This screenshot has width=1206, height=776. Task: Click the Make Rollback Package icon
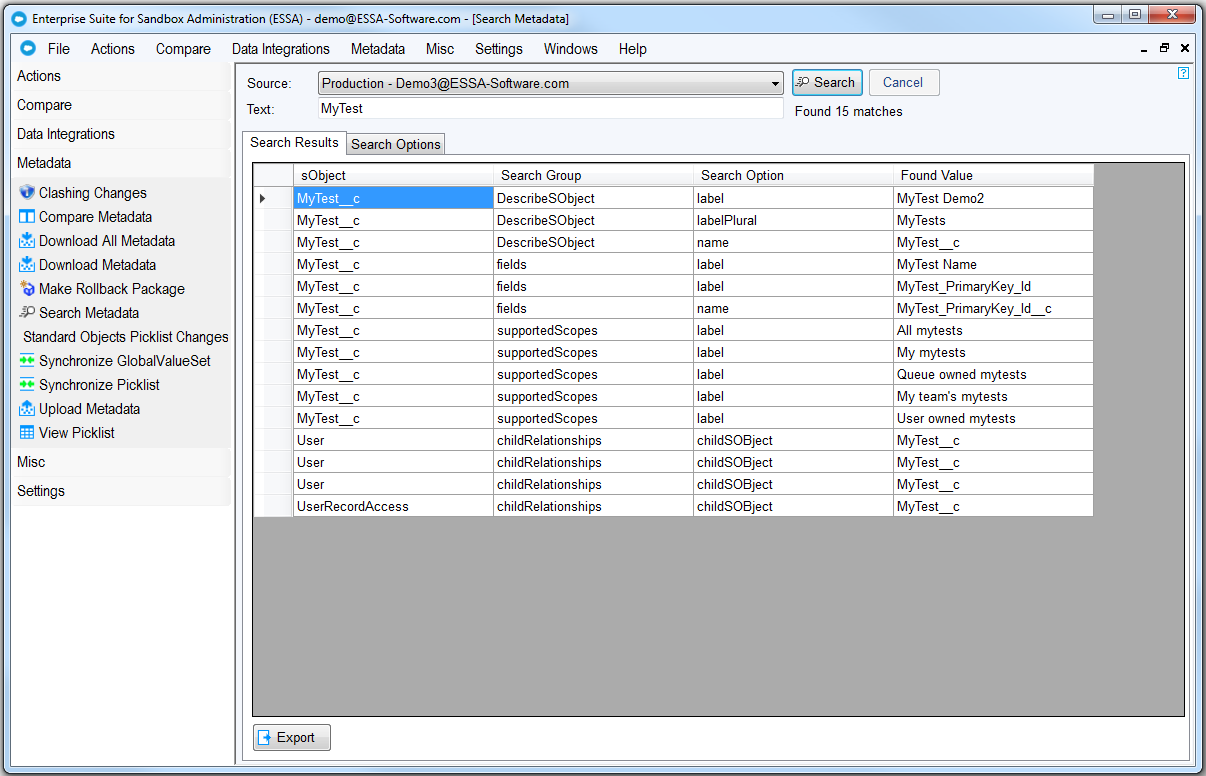pyautogui.click(x=27, y=289)
